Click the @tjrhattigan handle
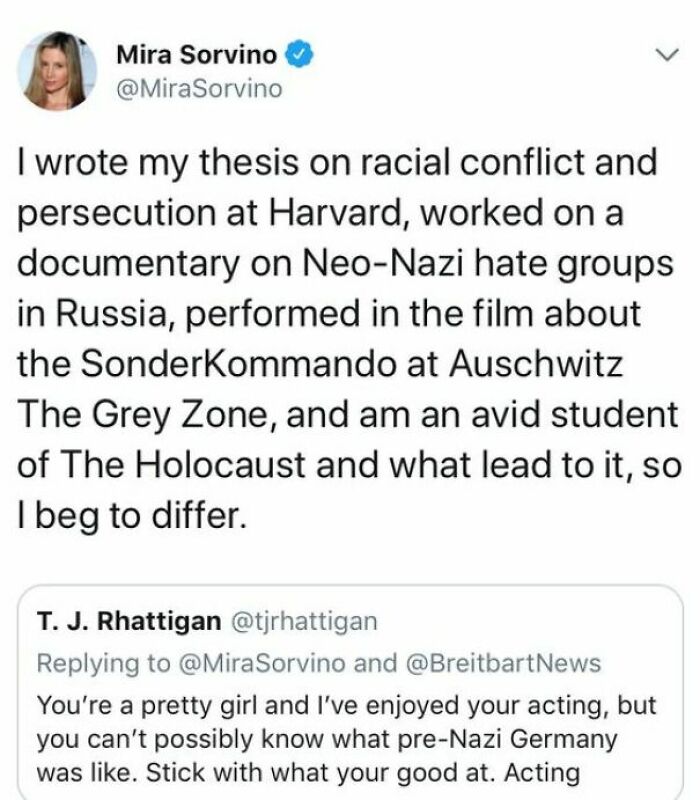700x800 pixels. click(304, 622)
